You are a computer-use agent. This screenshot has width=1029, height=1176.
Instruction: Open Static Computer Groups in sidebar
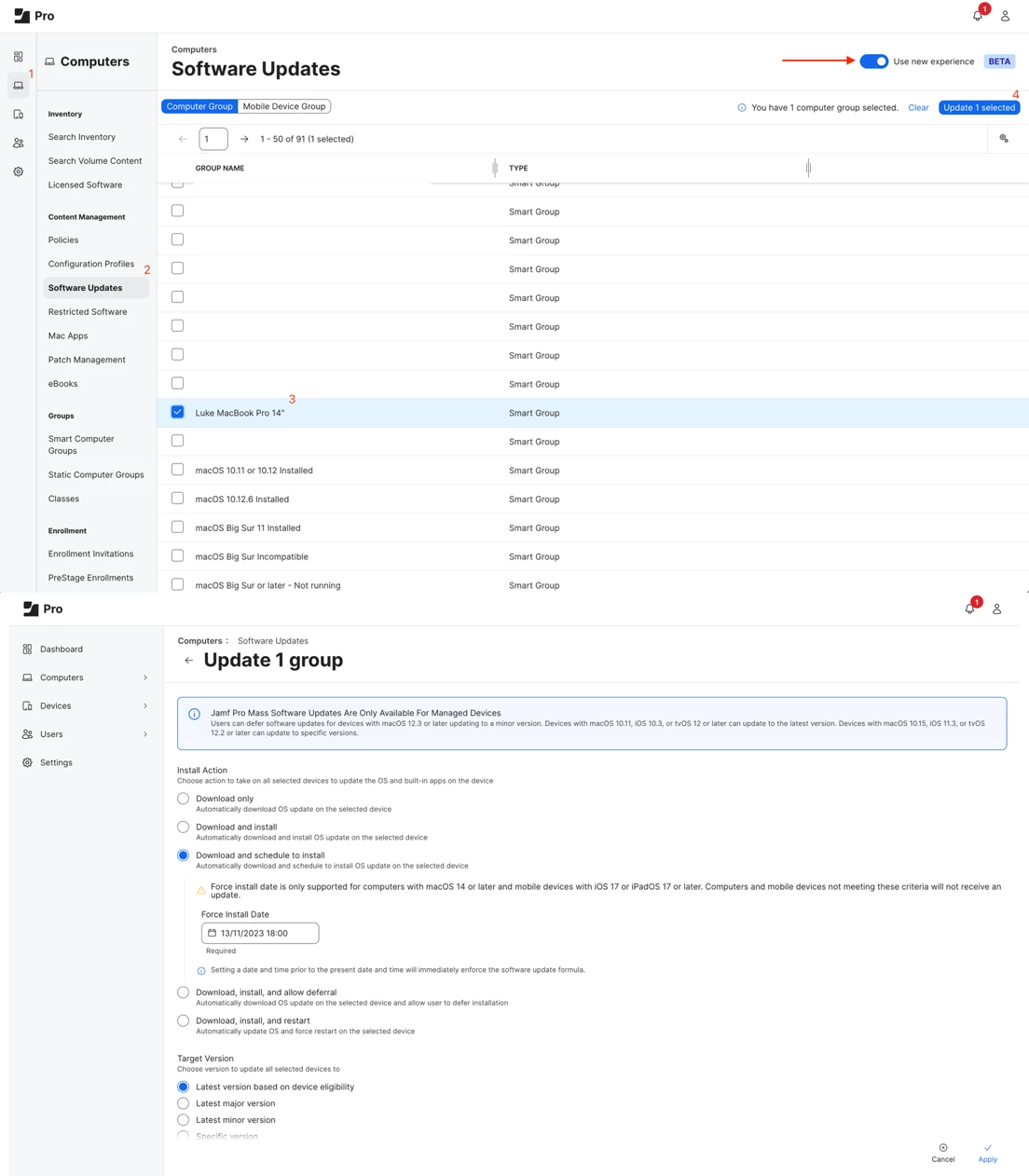(96, 475)
